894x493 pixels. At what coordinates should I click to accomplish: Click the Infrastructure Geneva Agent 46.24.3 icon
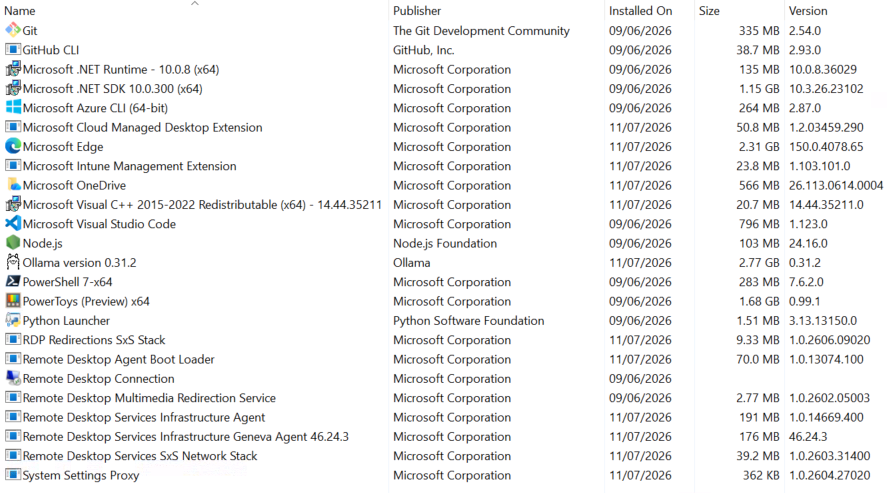(13, 437)
